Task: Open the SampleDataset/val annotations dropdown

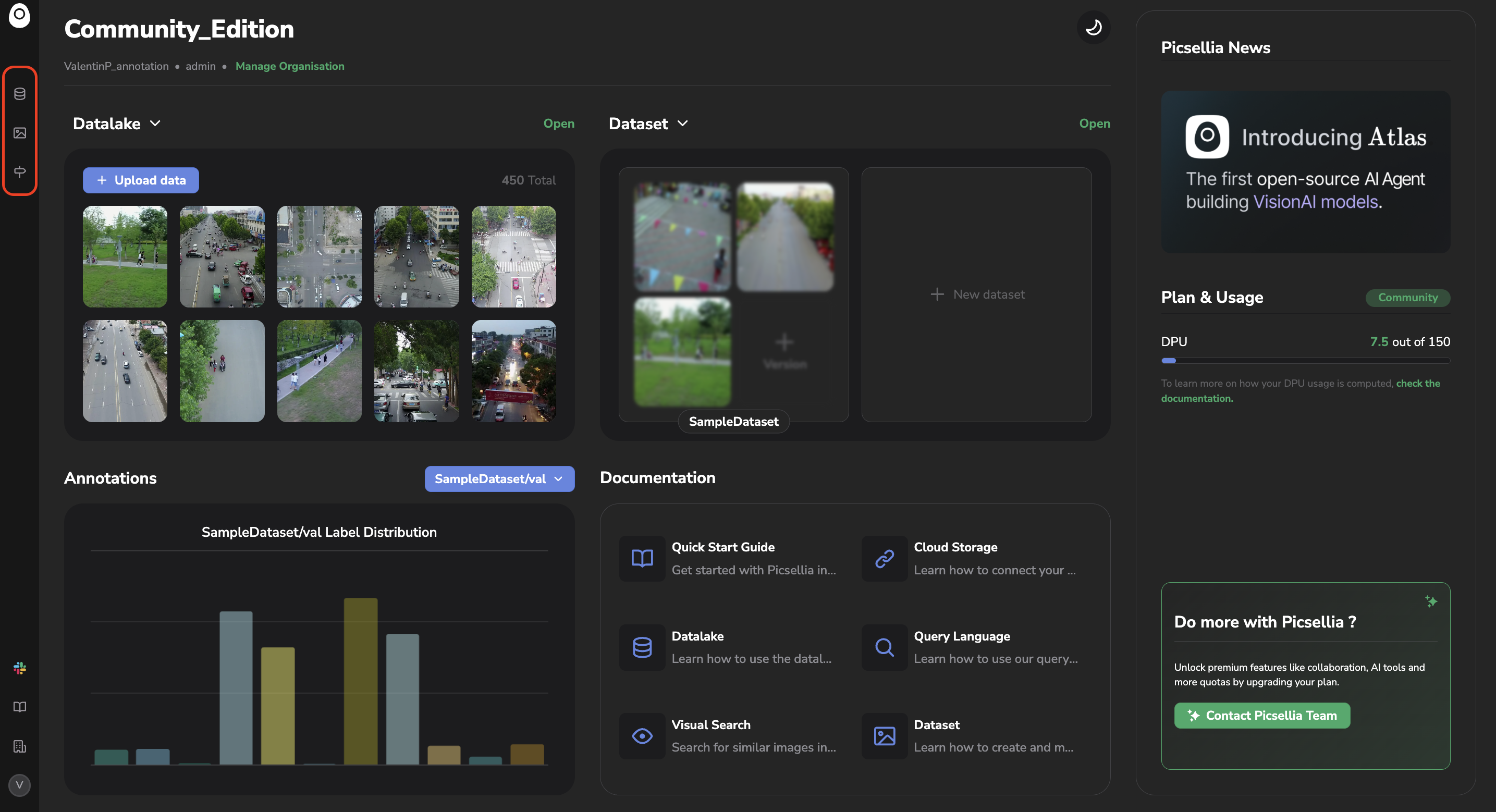Action: [x=499, y=478]
